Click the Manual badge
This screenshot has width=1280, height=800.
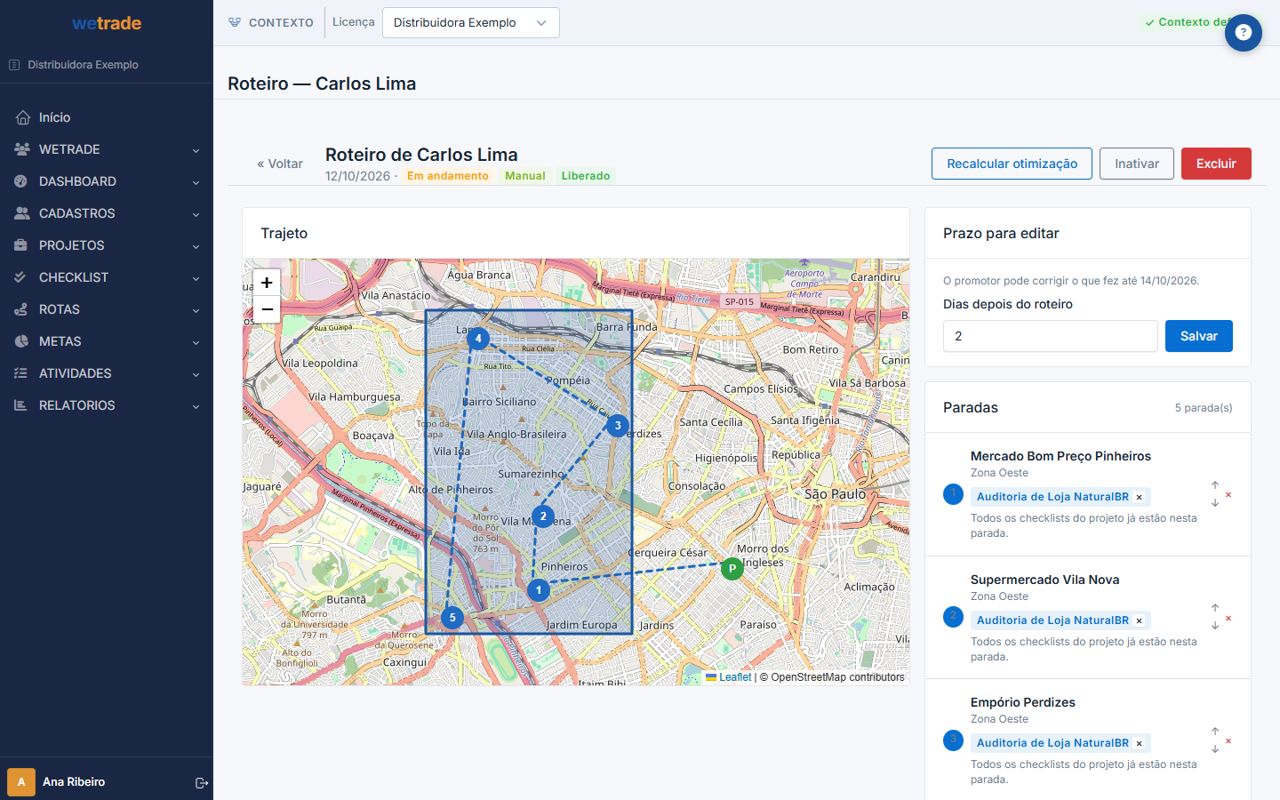click(x=525, y=176)
